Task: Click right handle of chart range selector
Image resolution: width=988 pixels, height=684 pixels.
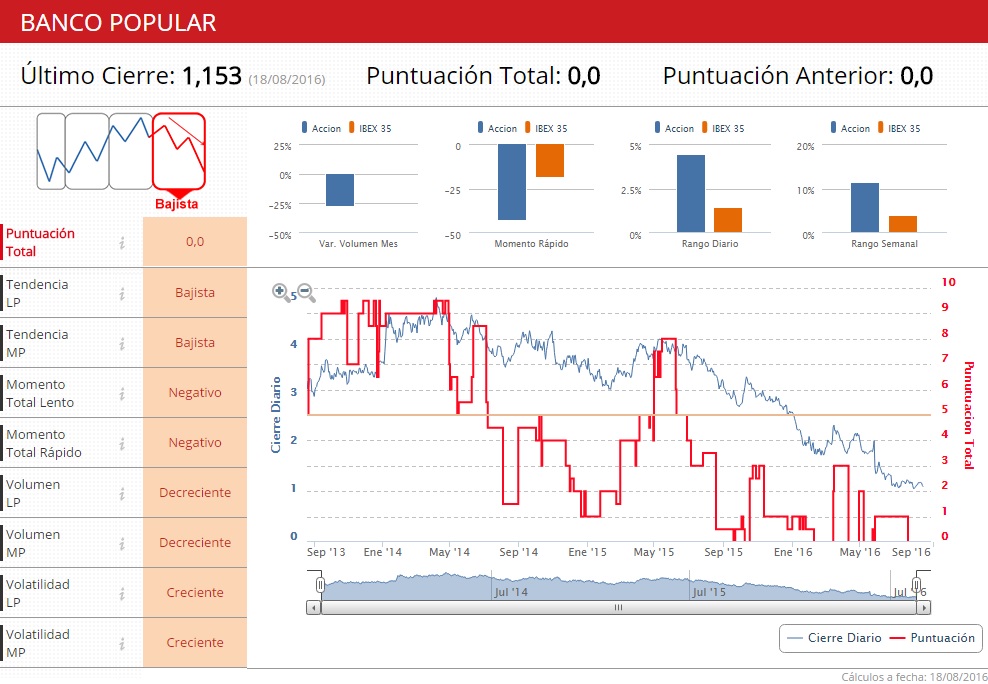Action: [x=917, y=585]
